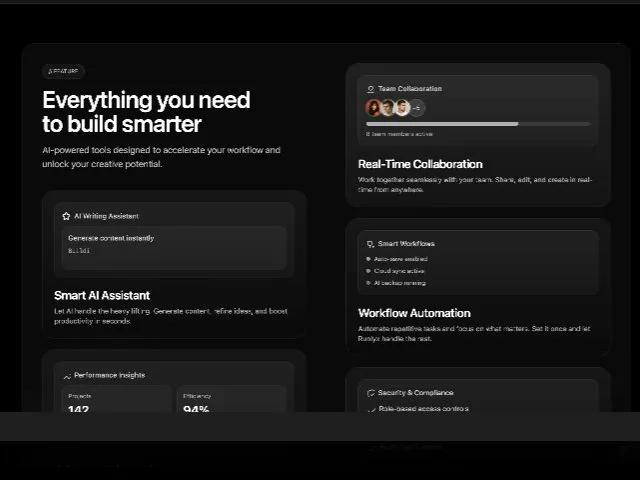
Task: Click the Real-Time Collaboration heading
Action: pyautogui.click(x=420, y=164)
